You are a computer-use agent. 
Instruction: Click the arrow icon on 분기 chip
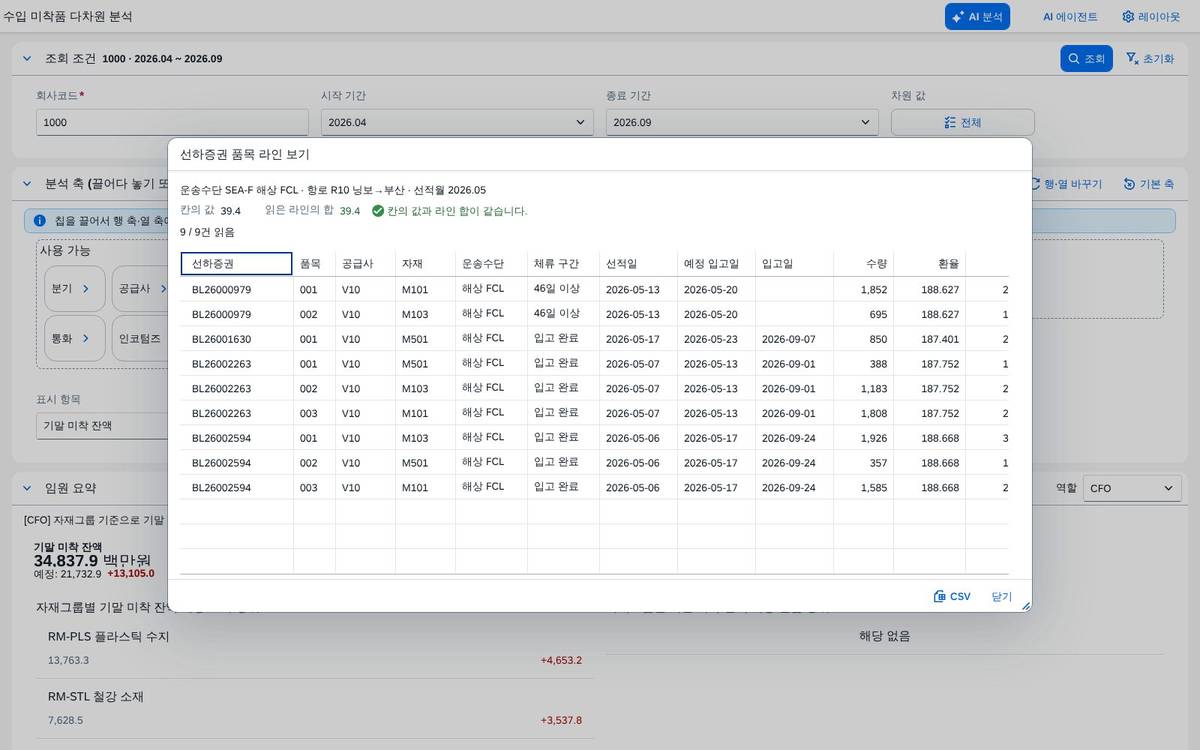point(86,288)
